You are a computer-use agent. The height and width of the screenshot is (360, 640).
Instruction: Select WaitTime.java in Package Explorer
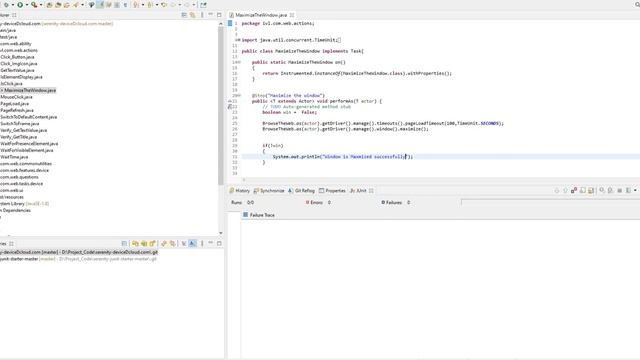14,157
